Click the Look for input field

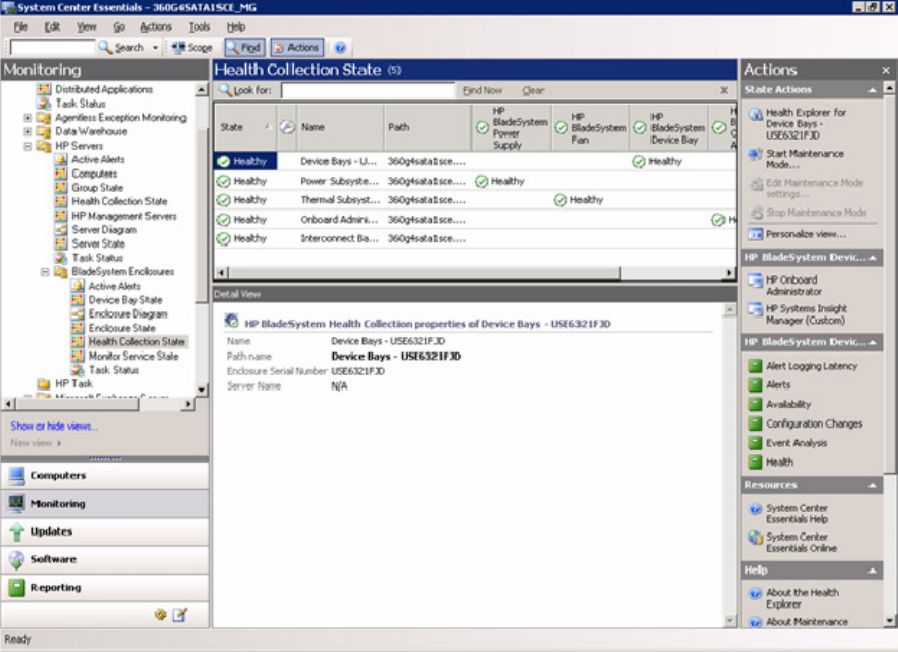pyautogui.click(x=367, y=90)
